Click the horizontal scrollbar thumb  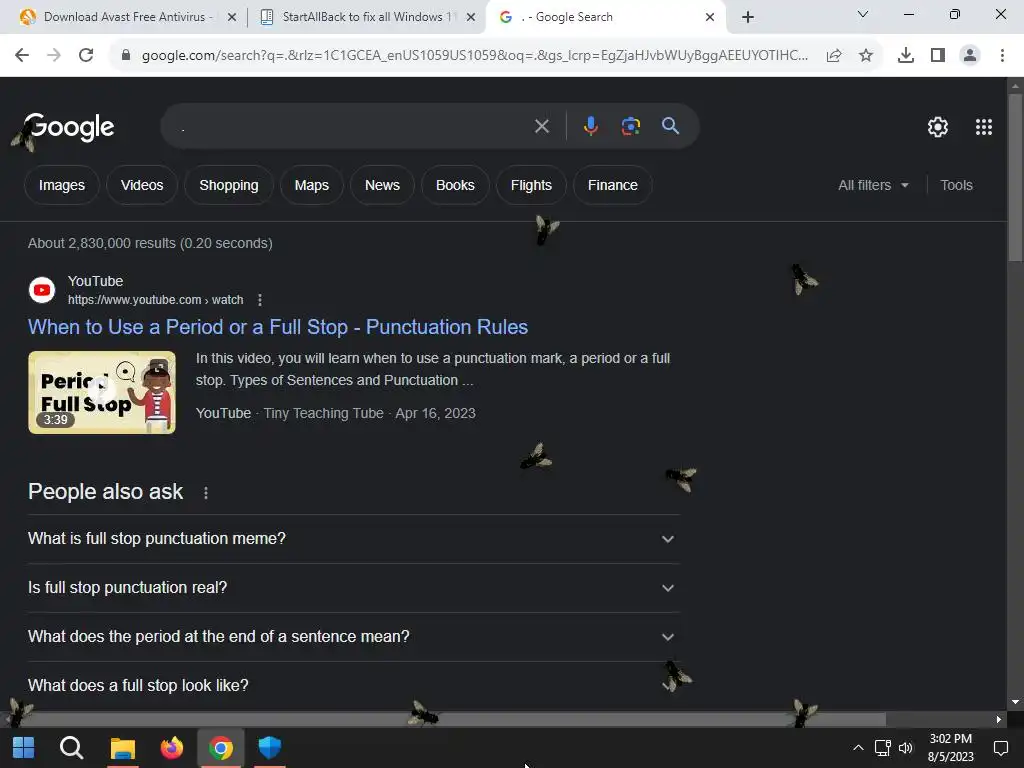tap(449, 719)
